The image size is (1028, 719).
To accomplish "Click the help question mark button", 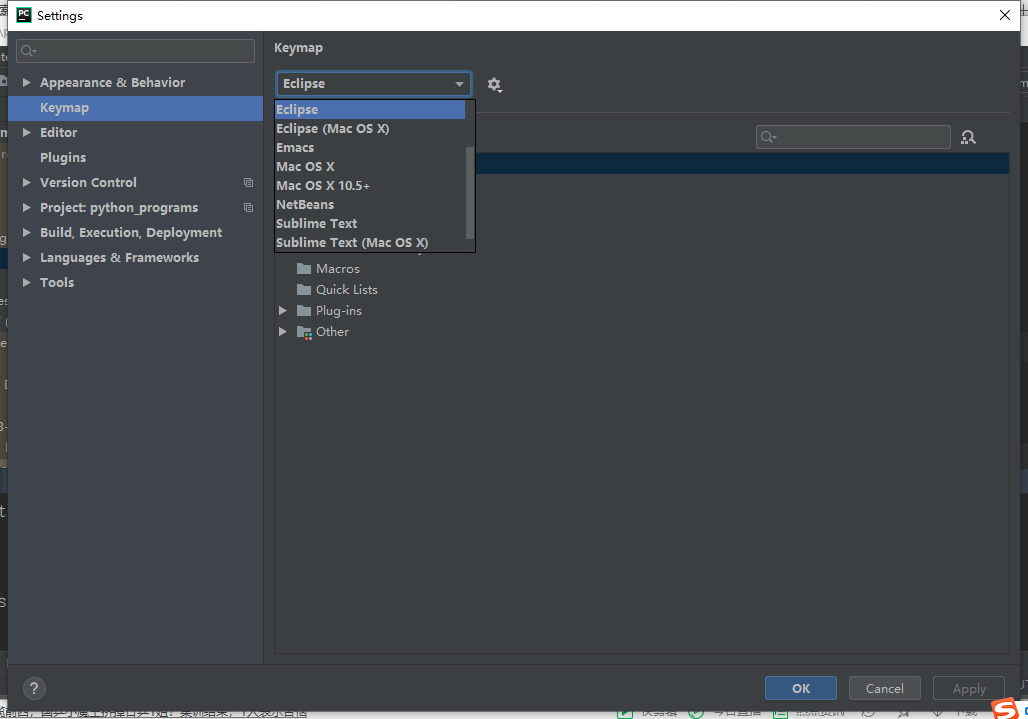I will point(34,688).
